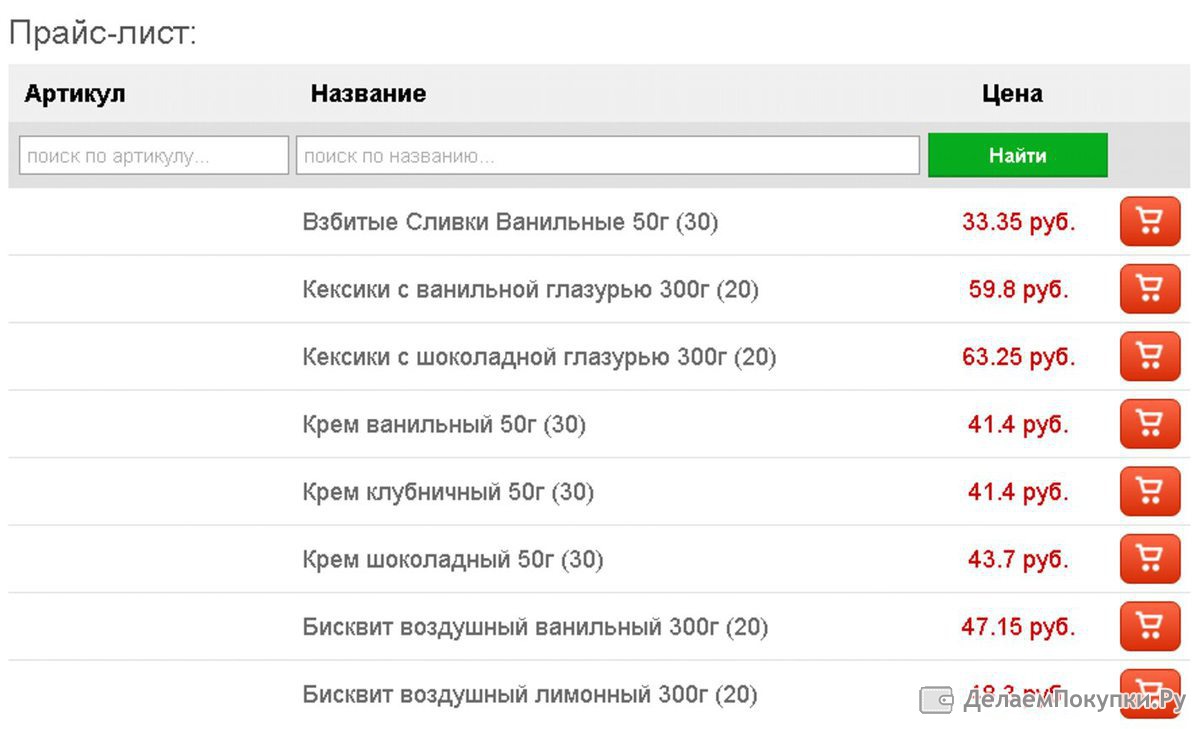
Task: Add Крем шоколадный 50г to cart
Action: tap(1150, 559)
